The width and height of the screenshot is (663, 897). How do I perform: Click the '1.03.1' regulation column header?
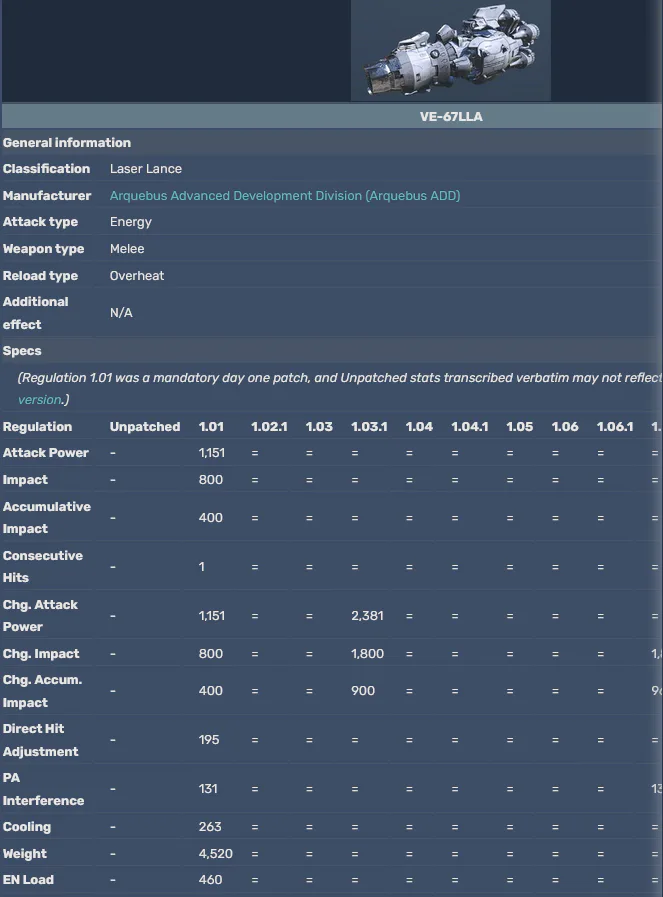pyautogui.click(x=369, y=427)
